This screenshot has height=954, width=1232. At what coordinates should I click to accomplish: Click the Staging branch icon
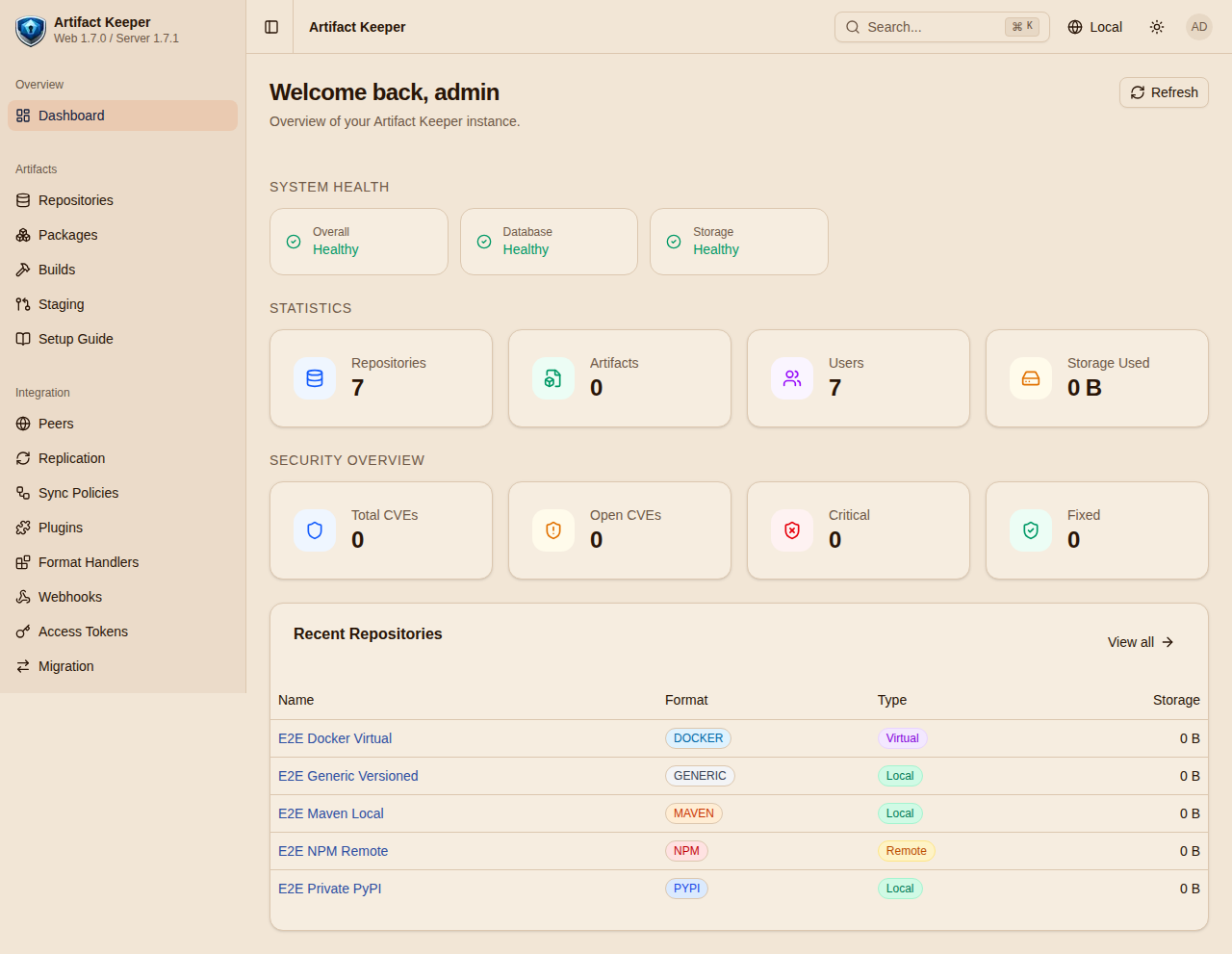pos(23,304)
